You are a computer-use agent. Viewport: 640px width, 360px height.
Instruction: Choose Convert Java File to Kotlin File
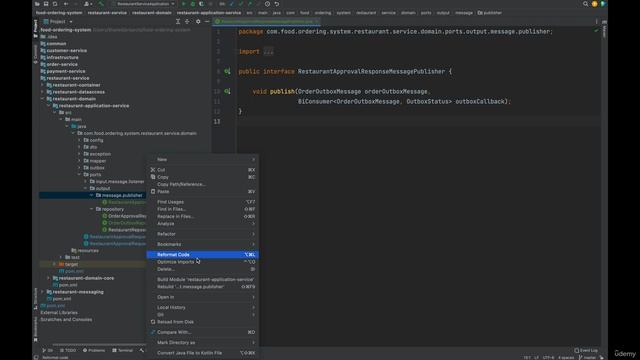coord(202,353)
